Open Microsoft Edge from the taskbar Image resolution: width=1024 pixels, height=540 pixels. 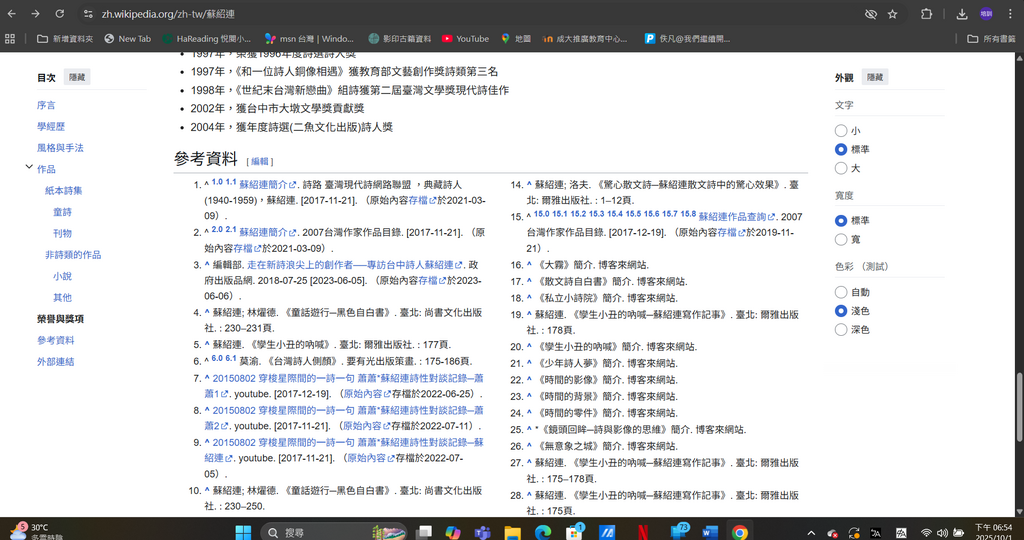pyautogui.click(x=543, y=532)
